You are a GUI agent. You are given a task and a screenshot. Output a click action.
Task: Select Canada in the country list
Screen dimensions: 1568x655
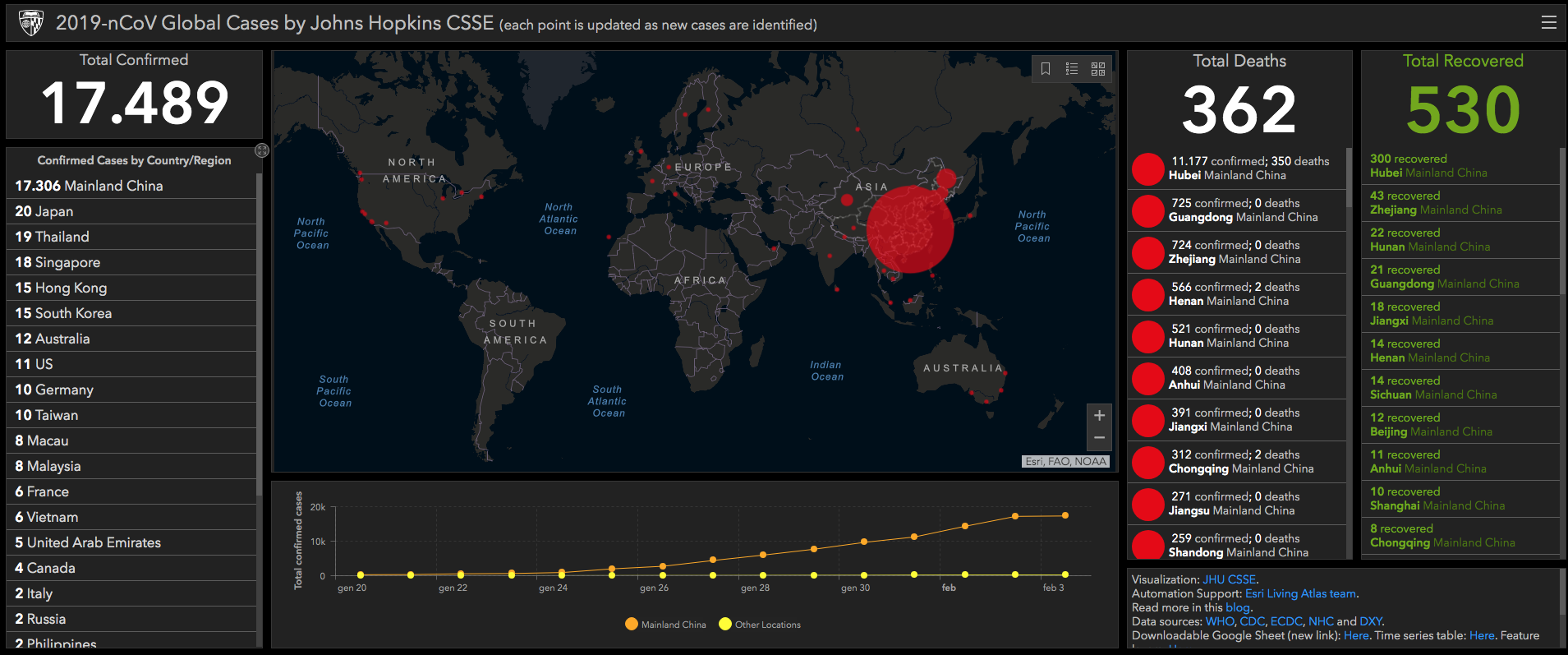coord(131,568)
